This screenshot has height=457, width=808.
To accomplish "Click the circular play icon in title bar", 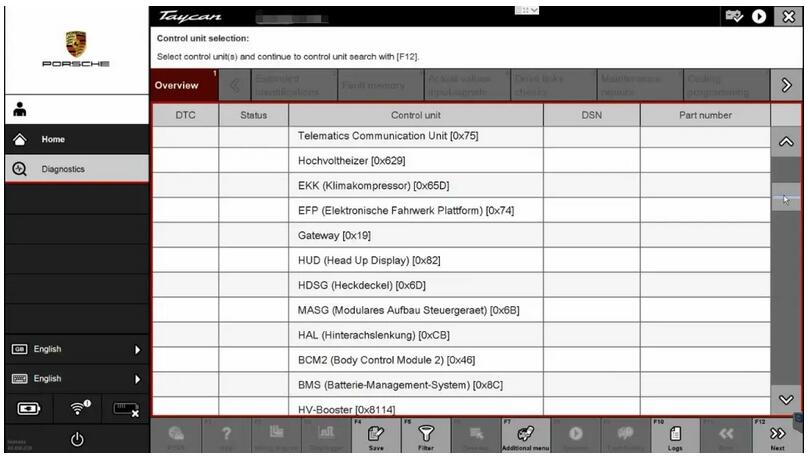I will (x=759, y=16).
